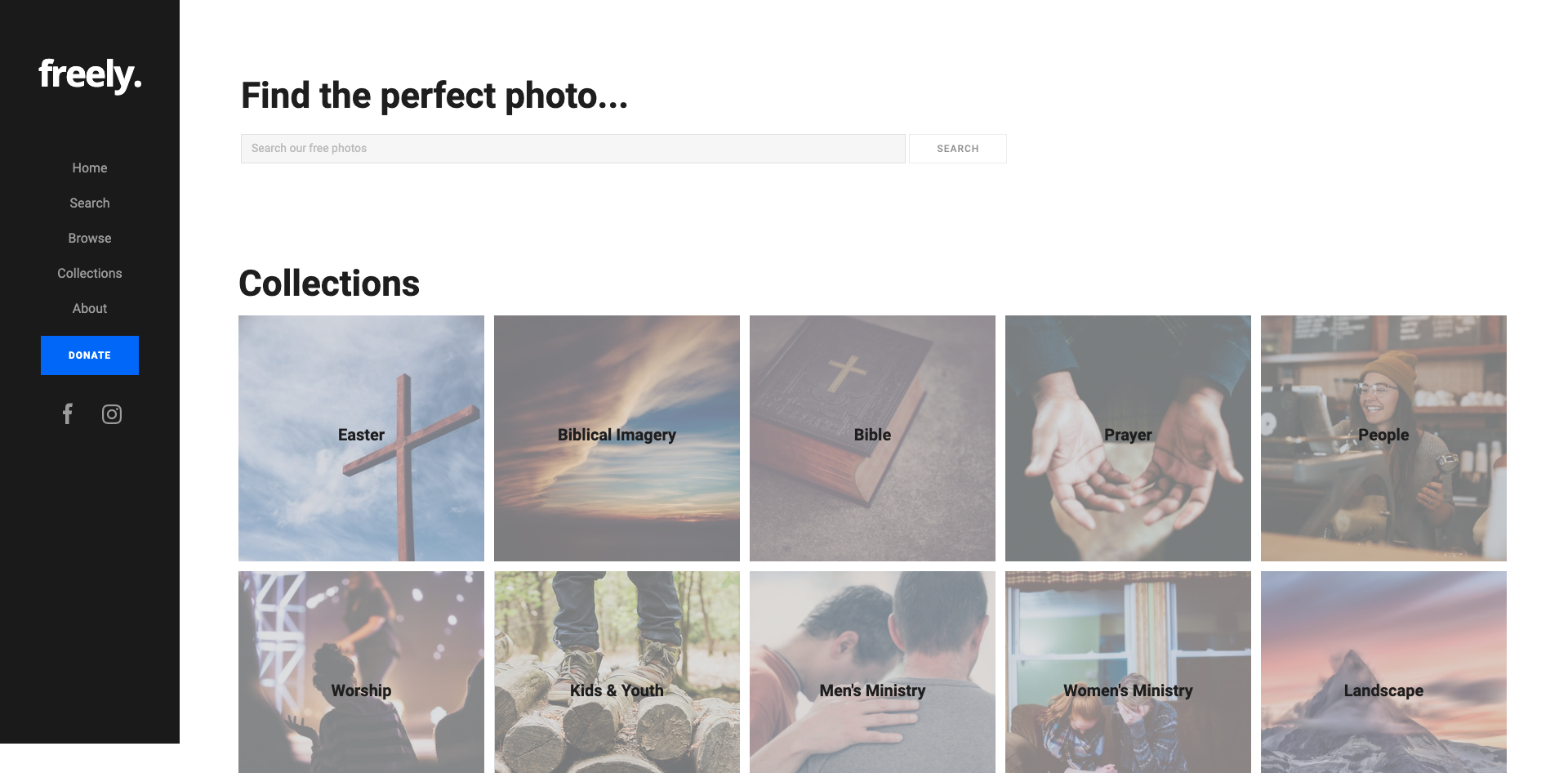Open the Men's Ministry collection
1568x773 pixels.
[872, 672]
